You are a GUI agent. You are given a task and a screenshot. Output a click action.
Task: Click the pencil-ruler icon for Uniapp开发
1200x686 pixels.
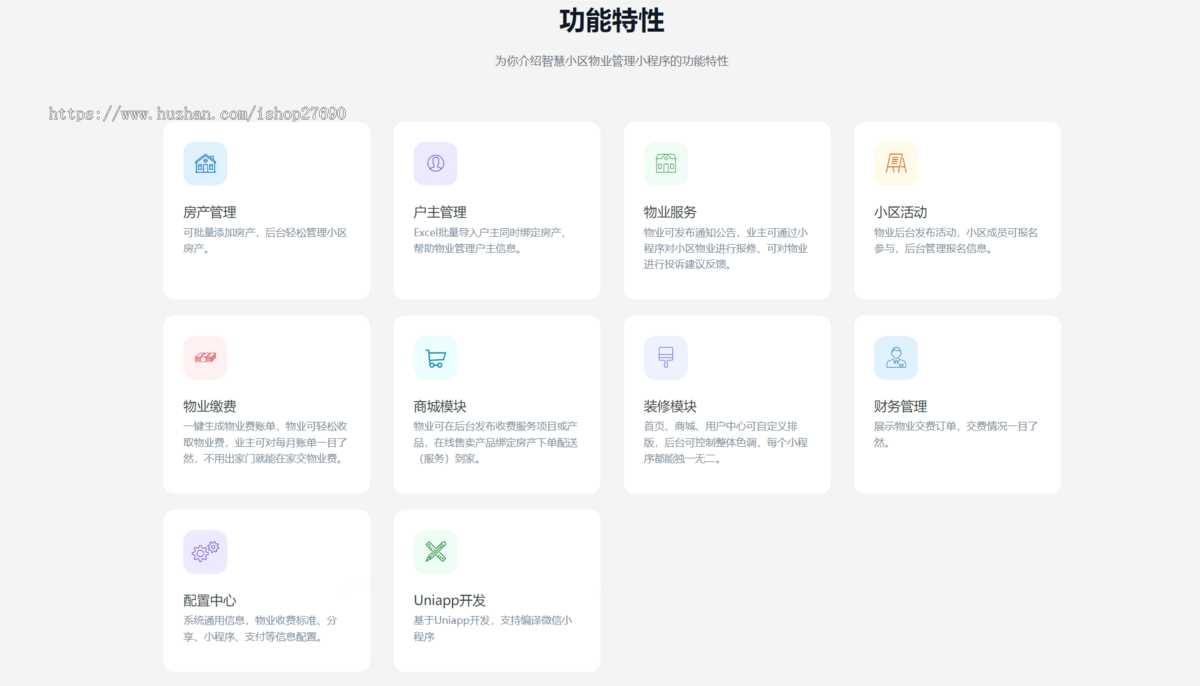pos(436,552)
